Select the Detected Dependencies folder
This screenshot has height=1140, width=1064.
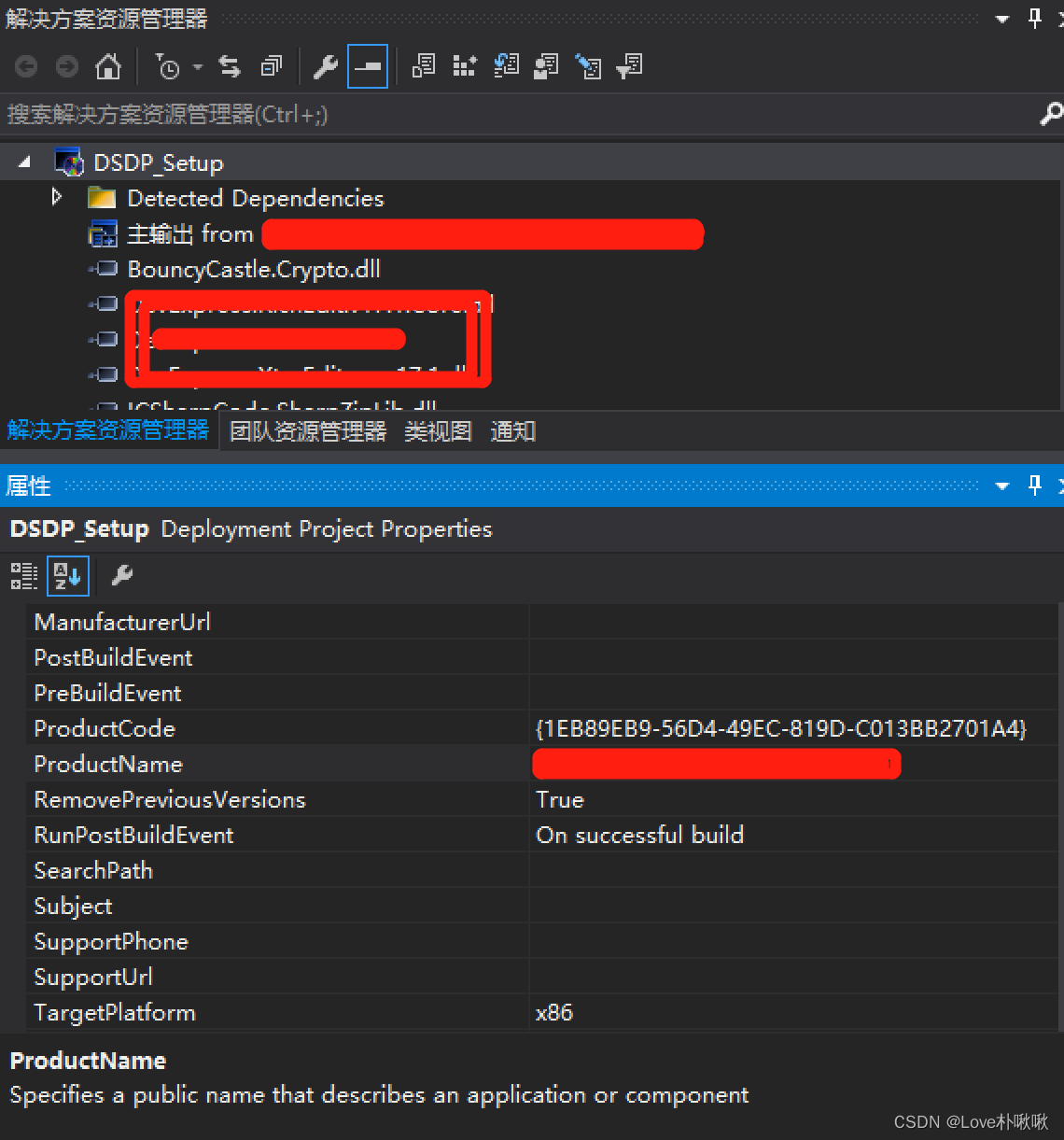click(x=256, y=199)
